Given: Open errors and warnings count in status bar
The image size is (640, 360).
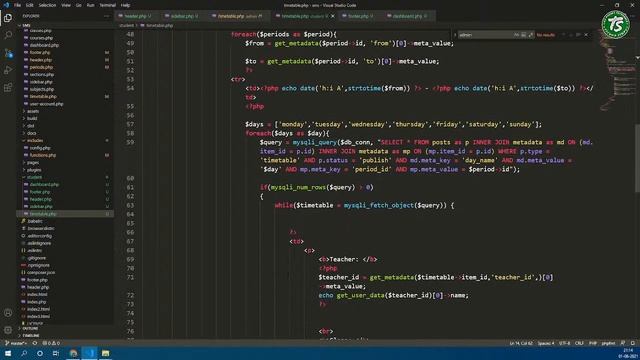Looking at the screenshot, I should coord(51,343).
